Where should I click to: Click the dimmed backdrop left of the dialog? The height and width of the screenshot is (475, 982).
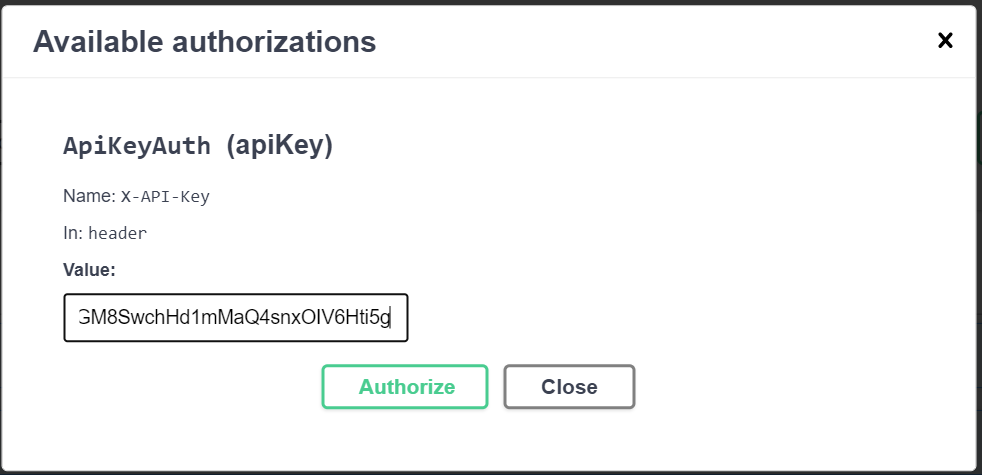[x=1, y=240]
